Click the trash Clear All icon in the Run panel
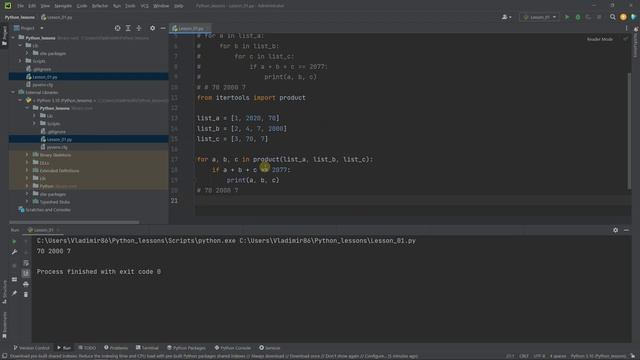640x360 pixels. [x=26, y=295]
